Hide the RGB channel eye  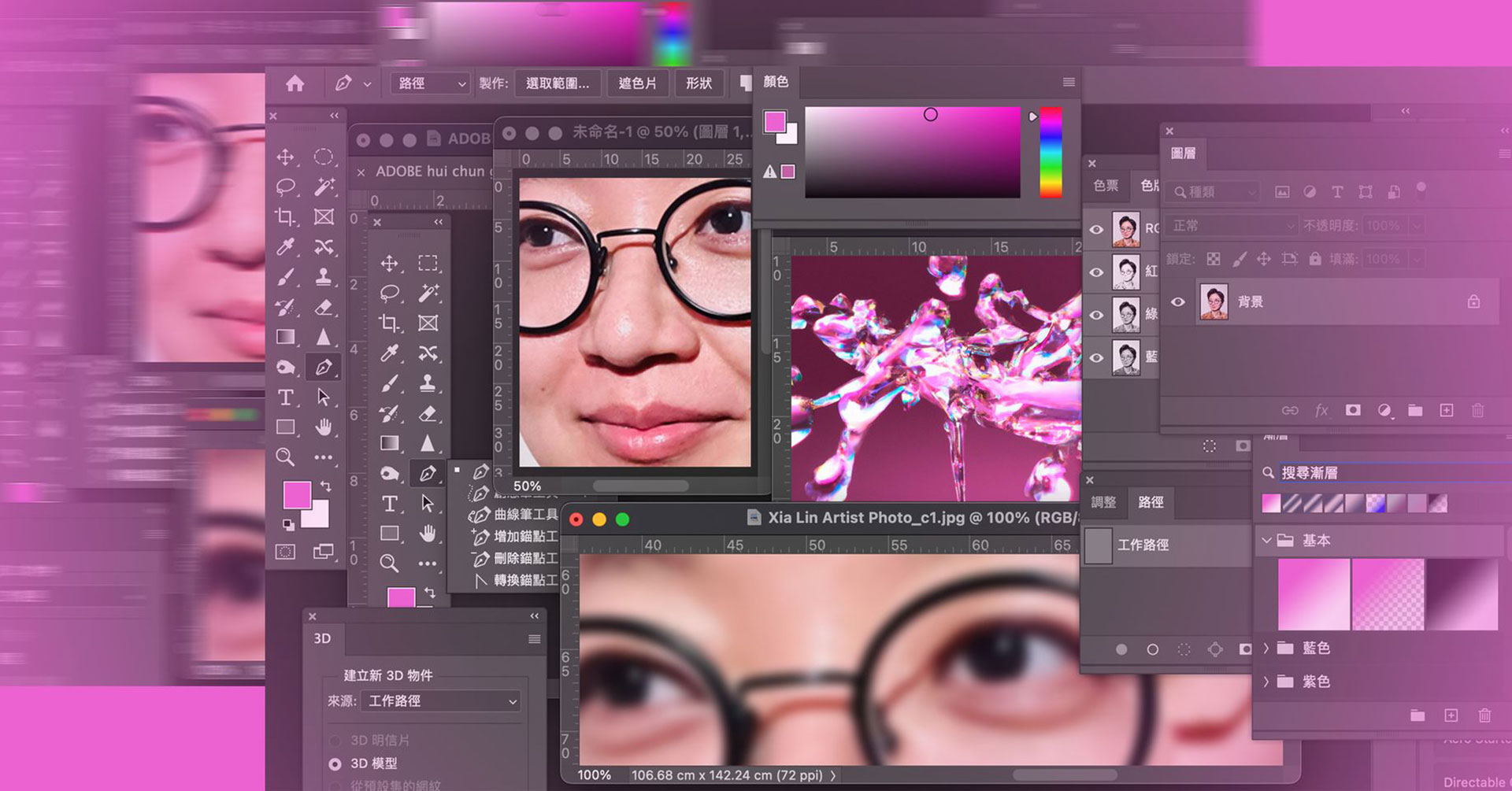1096,230
